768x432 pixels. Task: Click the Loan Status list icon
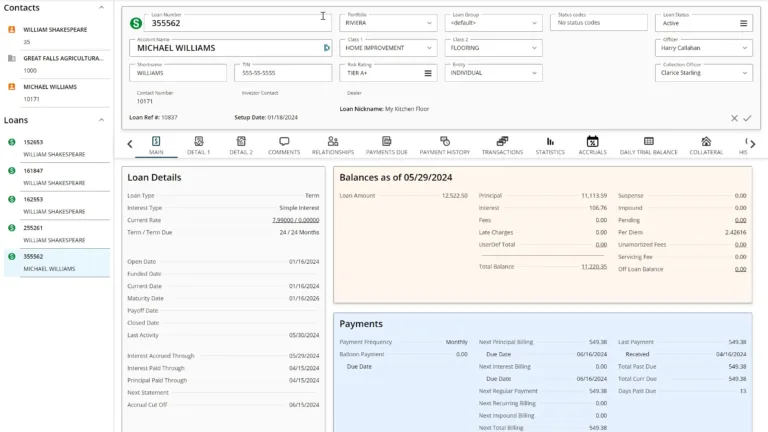pyautogui.click(x=743, y=23)
